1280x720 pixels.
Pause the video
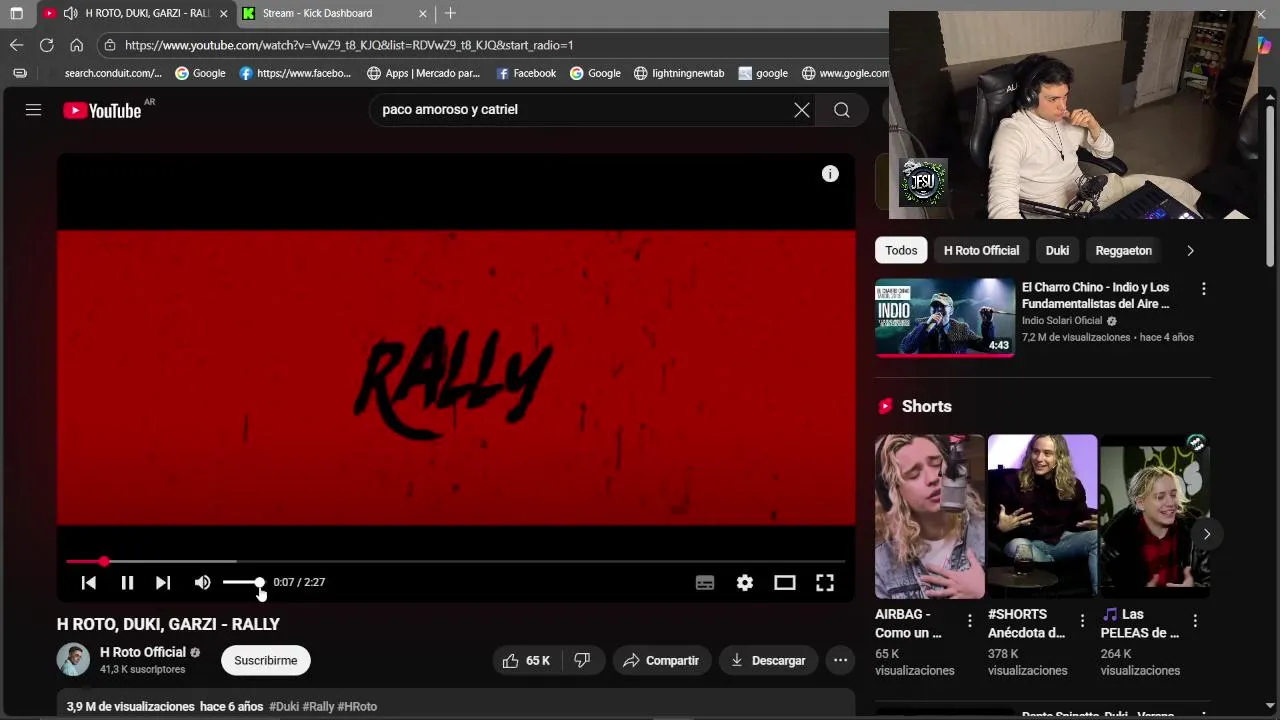(x=127, y=582)
